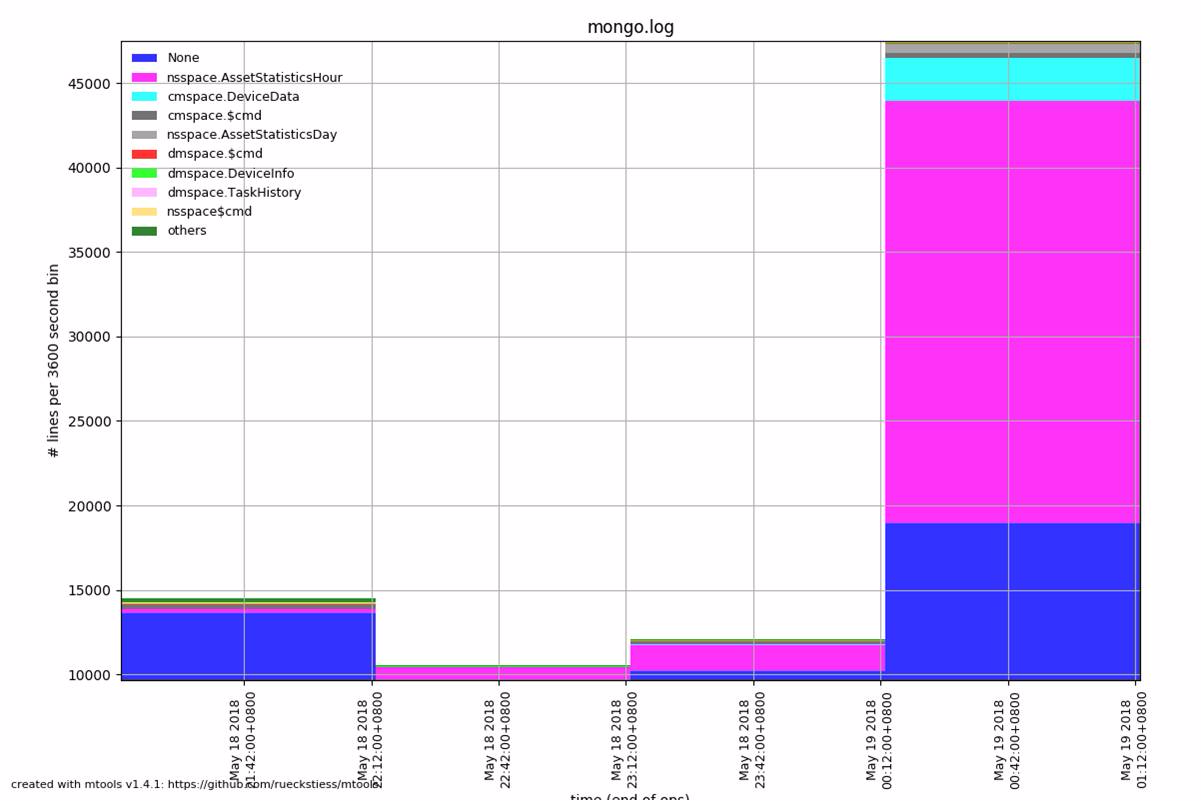The width and height of the screenshot is (1201, 801).
Task: Click the mongo.log chart title
Action: (630, 27)
